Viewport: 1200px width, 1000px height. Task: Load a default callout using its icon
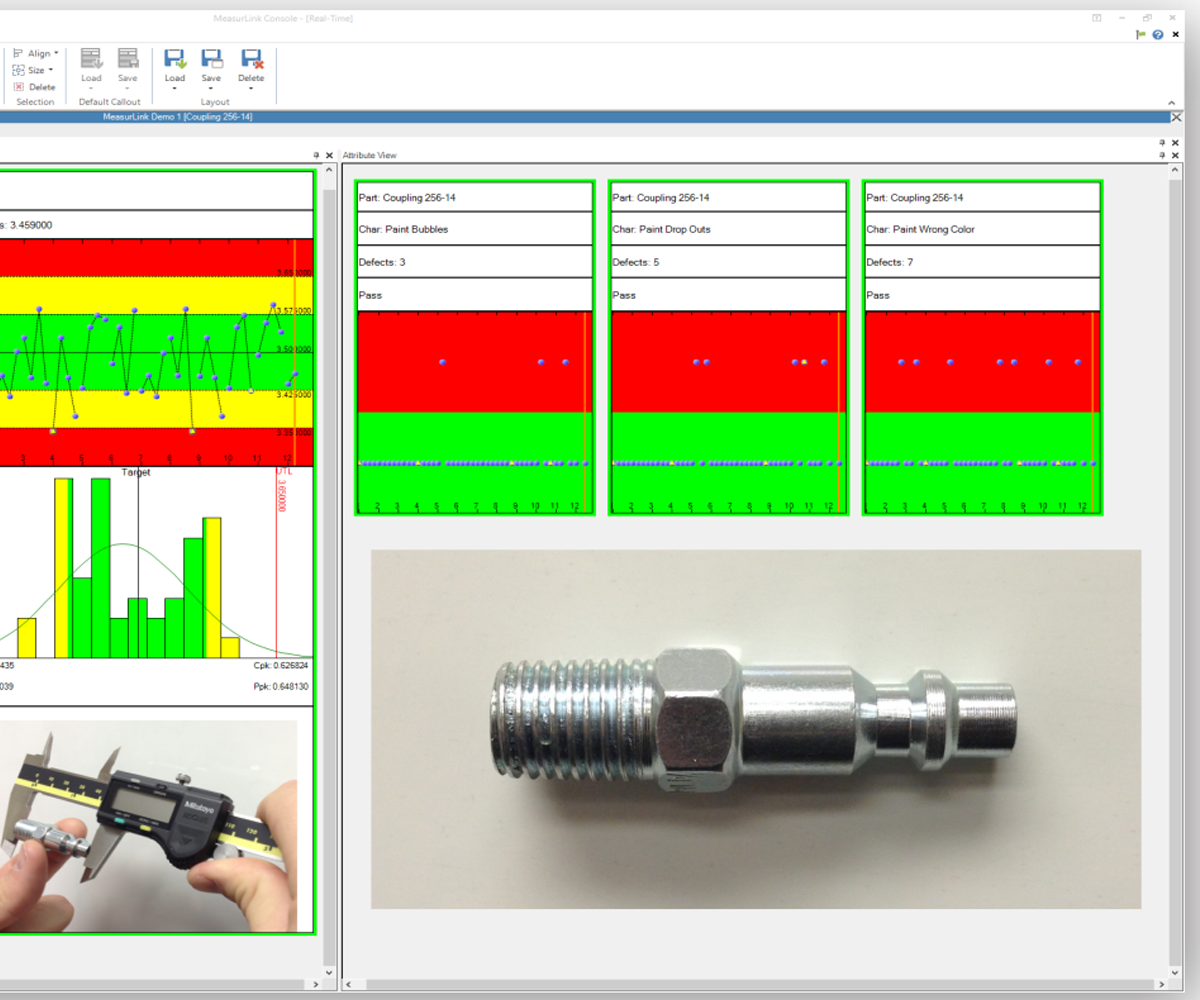click(91, 60)
